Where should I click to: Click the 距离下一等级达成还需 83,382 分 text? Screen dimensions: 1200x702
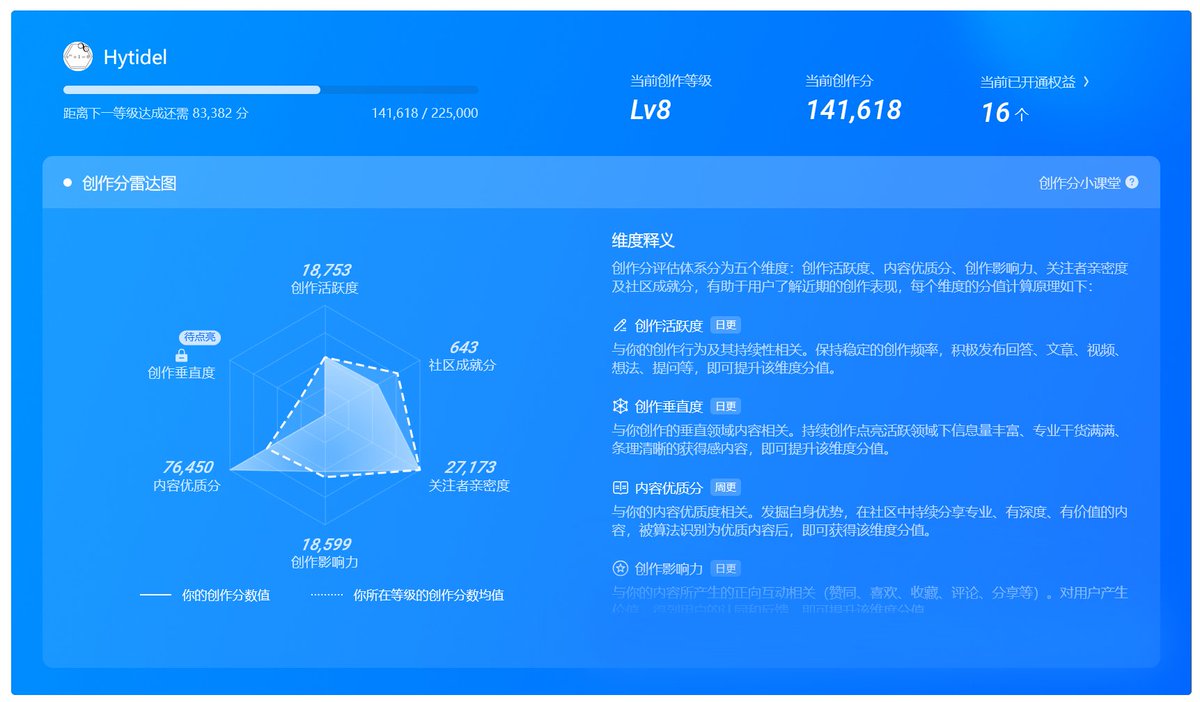click(x=155, y=113)
